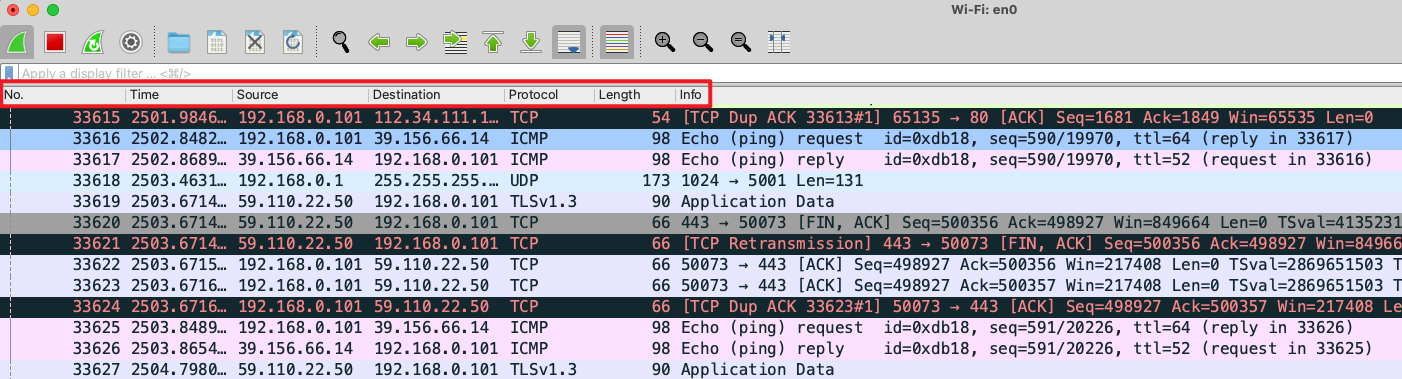
Task: Restart the current capture
Action: point(92,42)
